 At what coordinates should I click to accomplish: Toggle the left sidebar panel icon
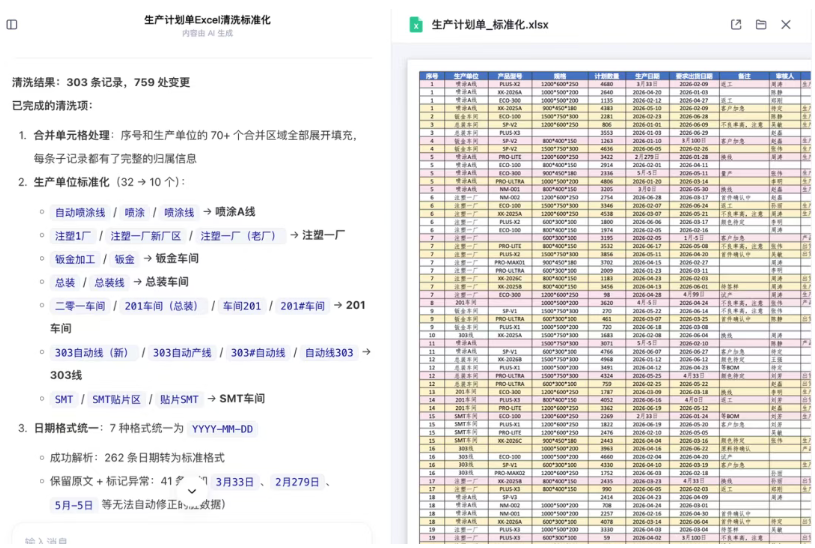(x=11, y=24)
